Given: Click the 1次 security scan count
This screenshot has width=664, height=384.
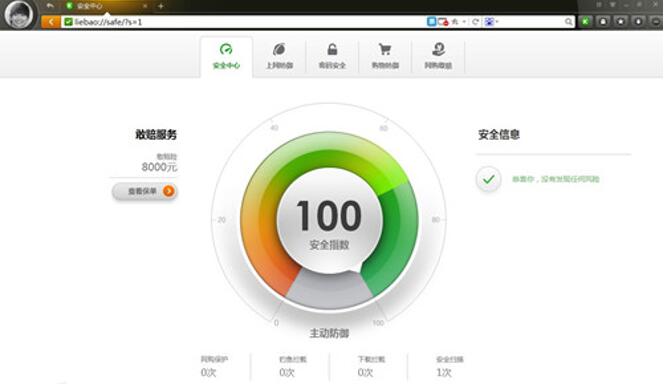Looking at the screenshot, I should tap(444, 373).
